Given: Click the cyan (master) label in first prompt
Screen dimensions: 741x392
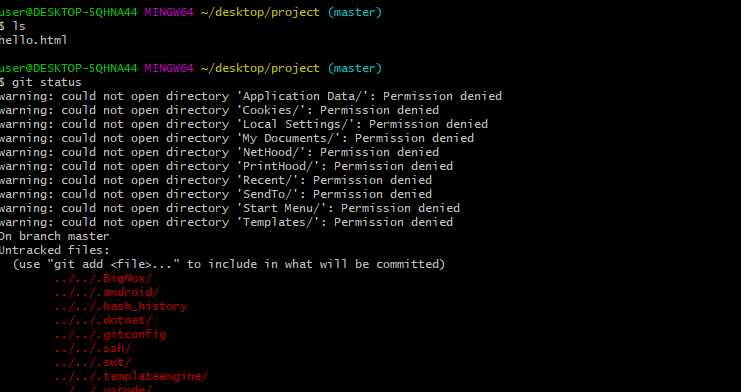Looking at the screenshot, I should pos(354,13).
